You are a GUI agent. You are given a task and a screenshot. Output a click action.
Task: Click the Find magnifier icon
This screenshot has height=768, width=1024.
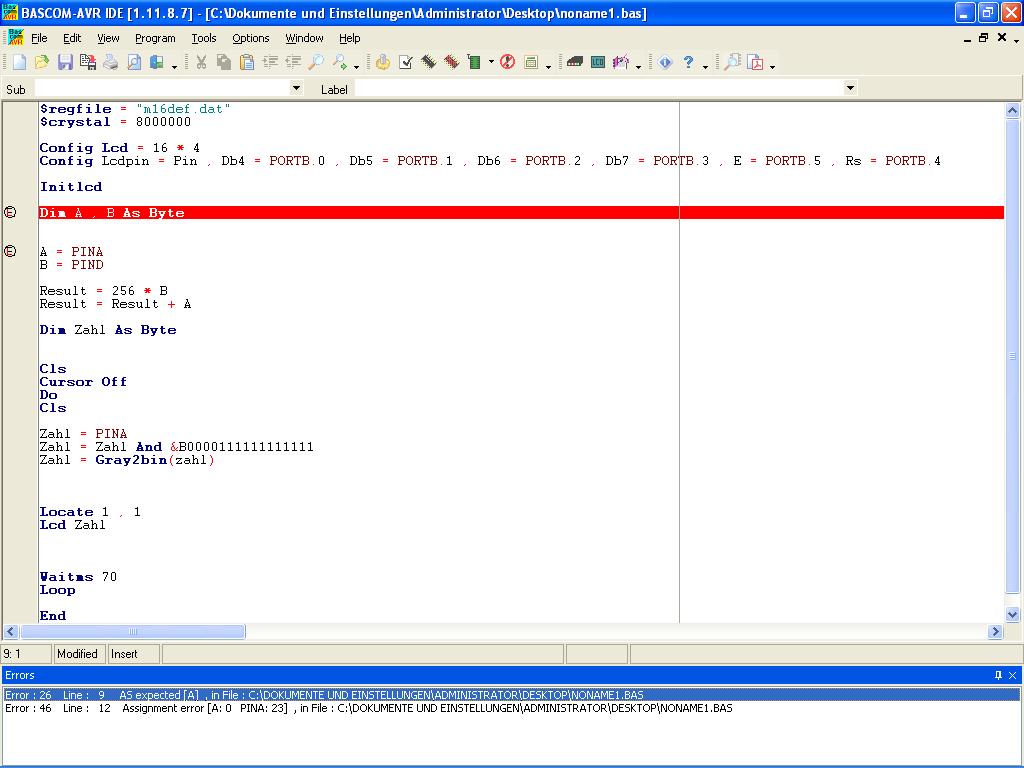tap(316, 62)
